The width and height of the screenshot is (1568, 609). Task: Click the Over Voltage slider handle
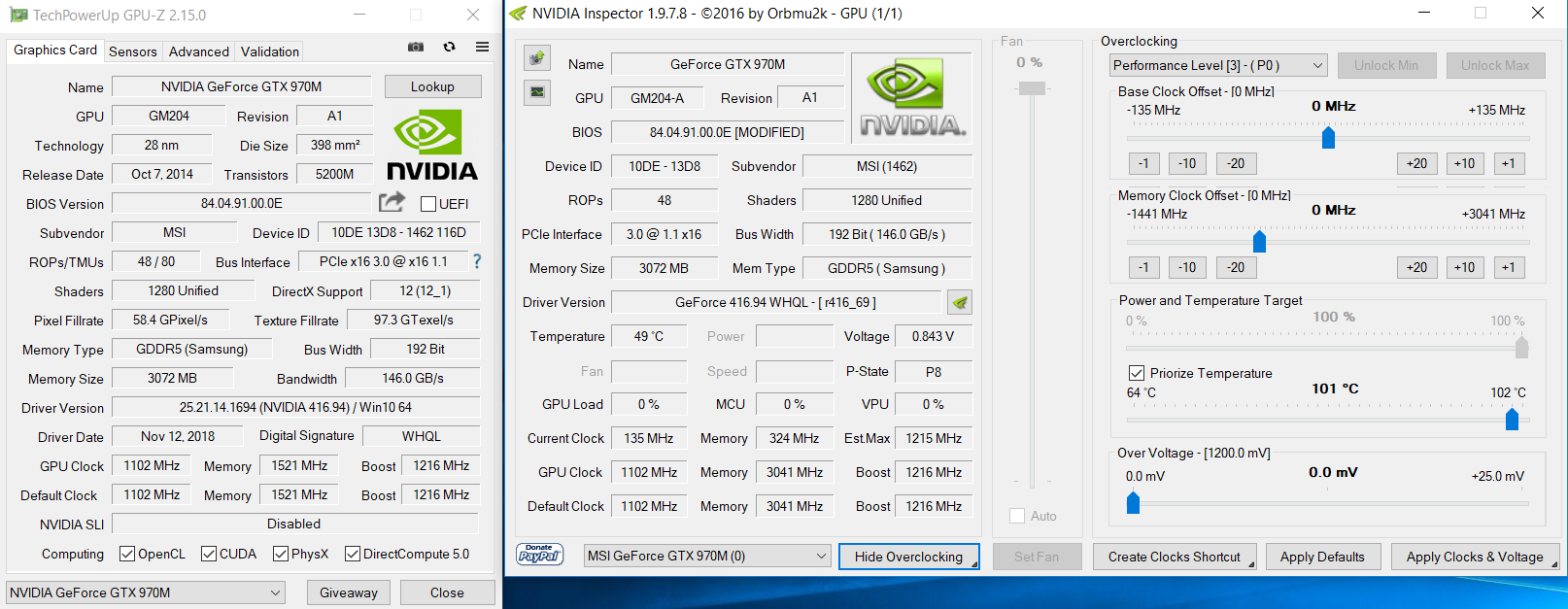click(1133, 502)
